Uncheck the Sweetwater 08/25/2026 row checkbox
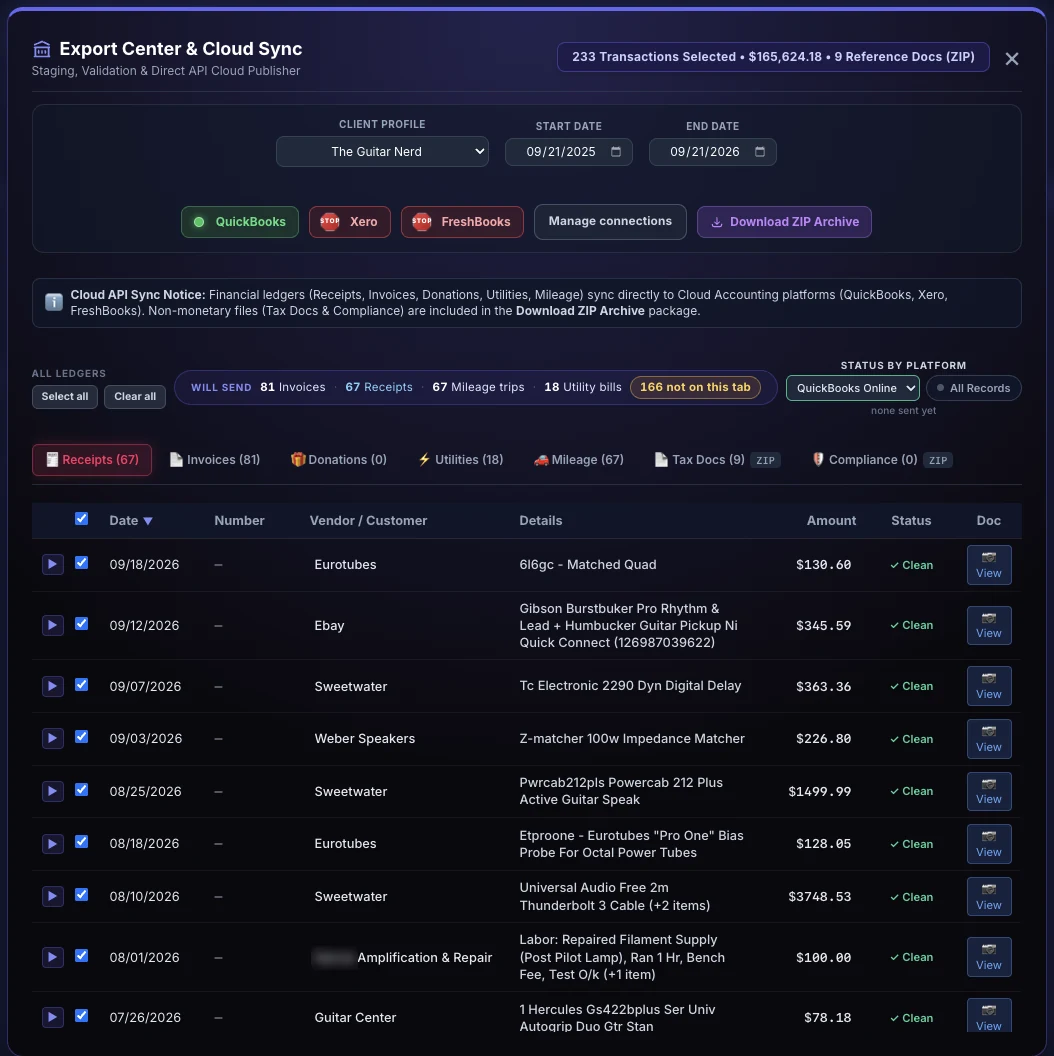The height and width of the screenshot is (1056, 1054). [x=81, y=789]
